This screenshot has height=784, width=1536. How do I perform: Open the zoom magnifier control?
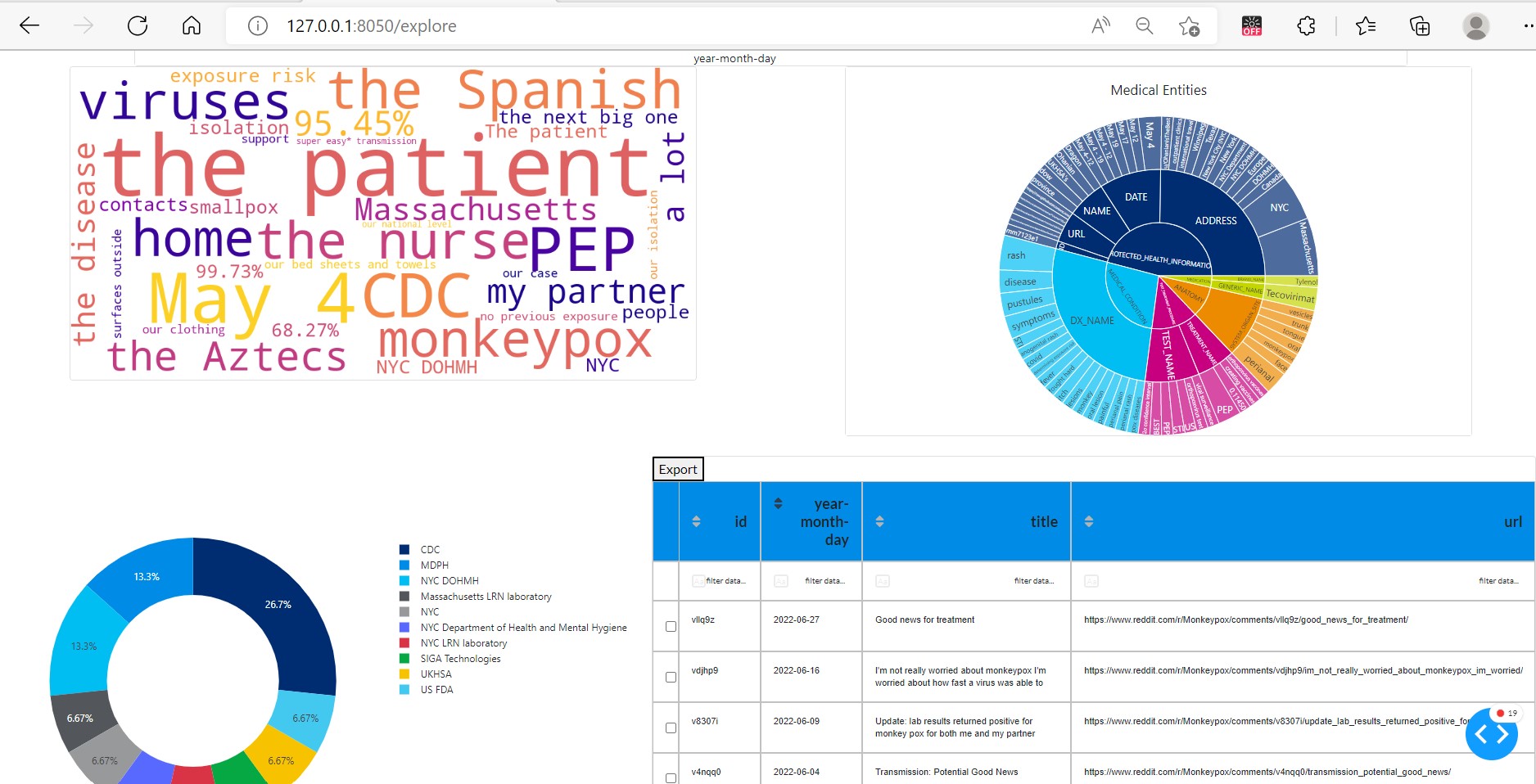pos(1145,26)
